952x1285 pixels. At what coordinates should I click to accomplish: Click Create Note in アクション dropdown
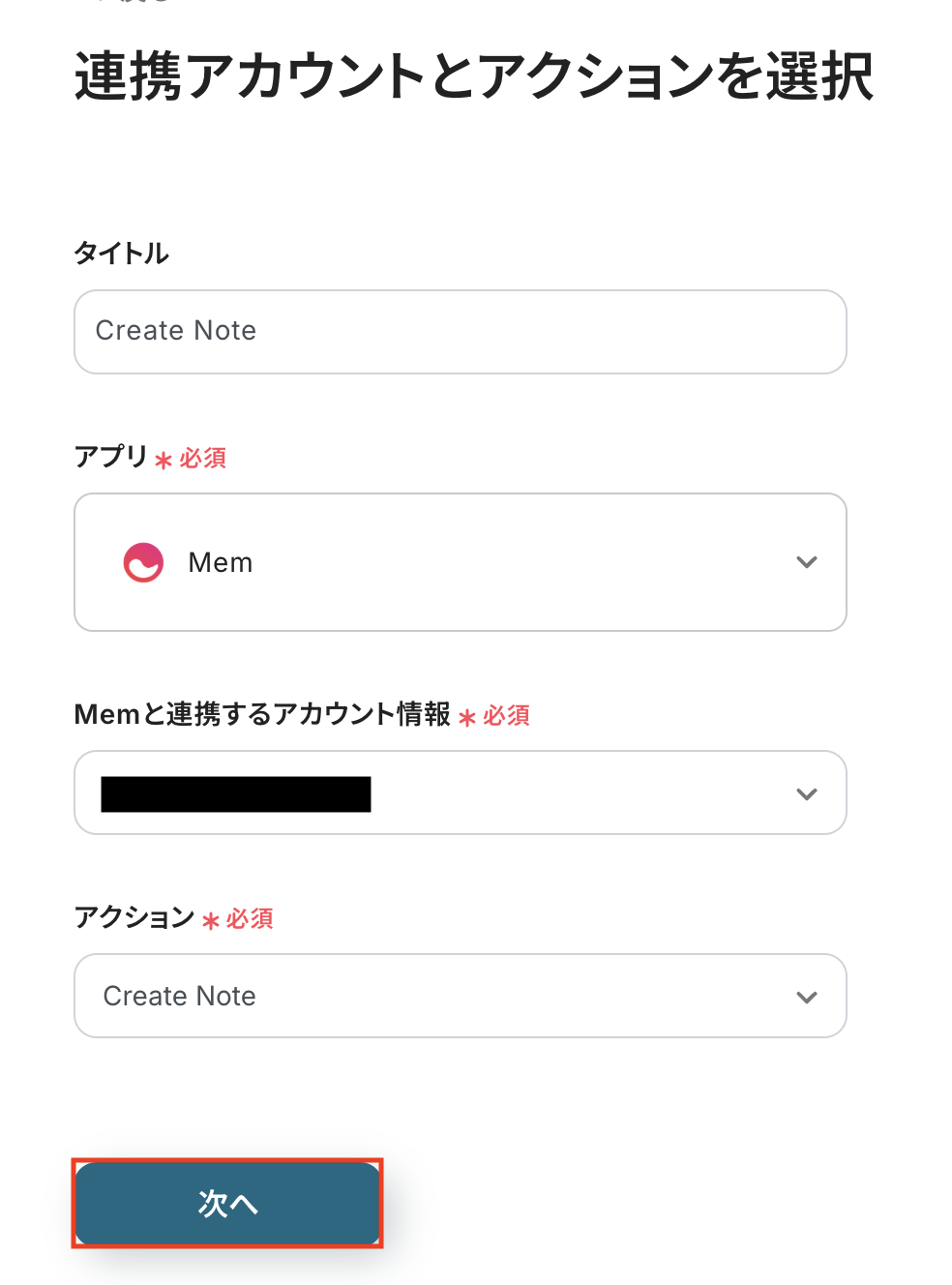coord(180,997)
